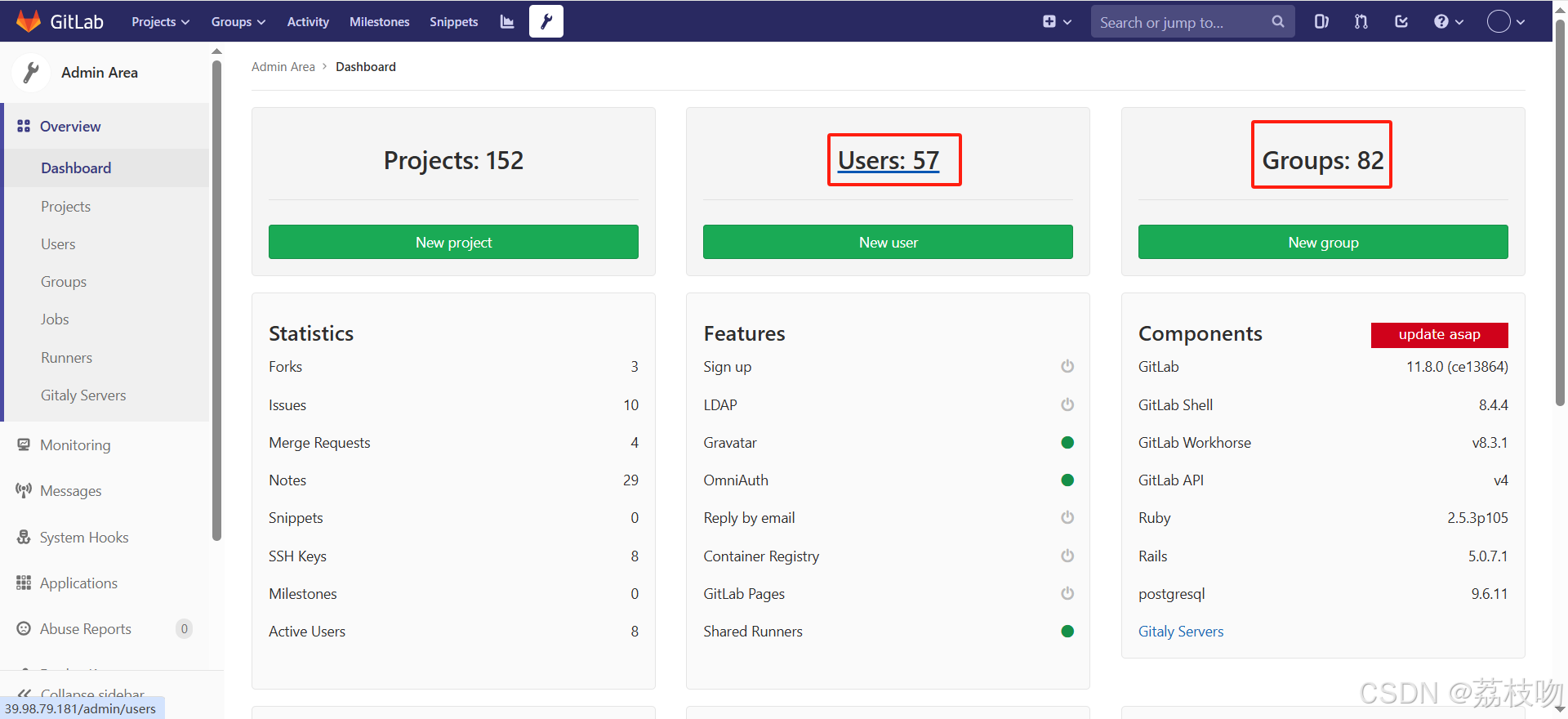Click the Gravatar green enabled dot

[x=1067, y=442]
